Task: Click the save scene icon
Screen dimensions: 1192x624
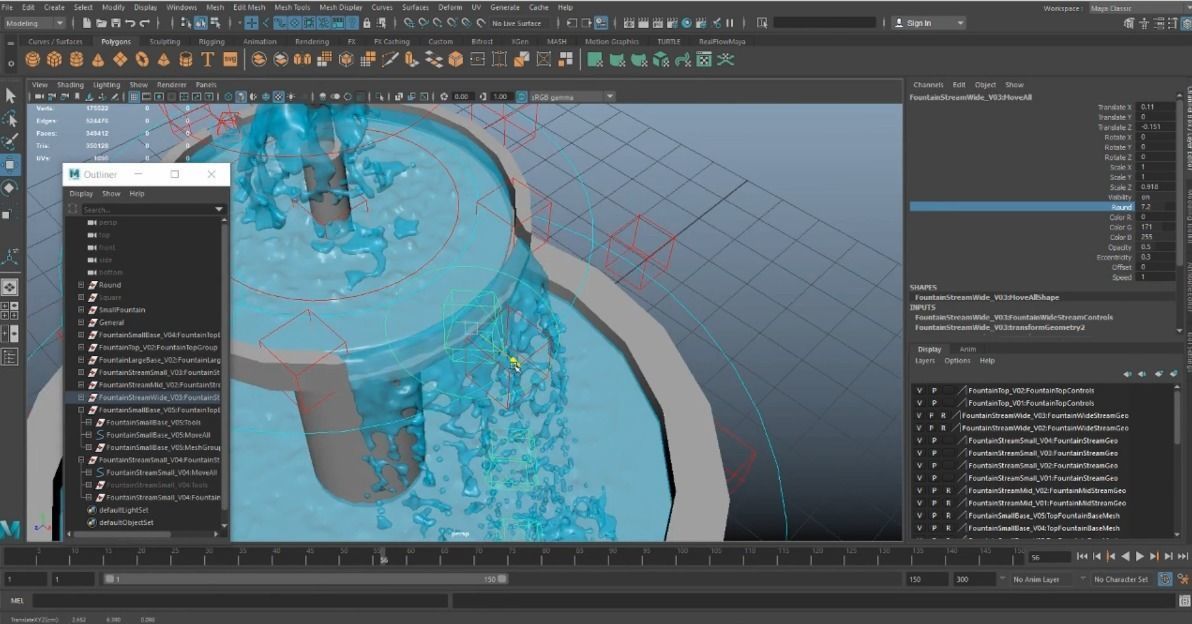Action: tap(115, 23)
